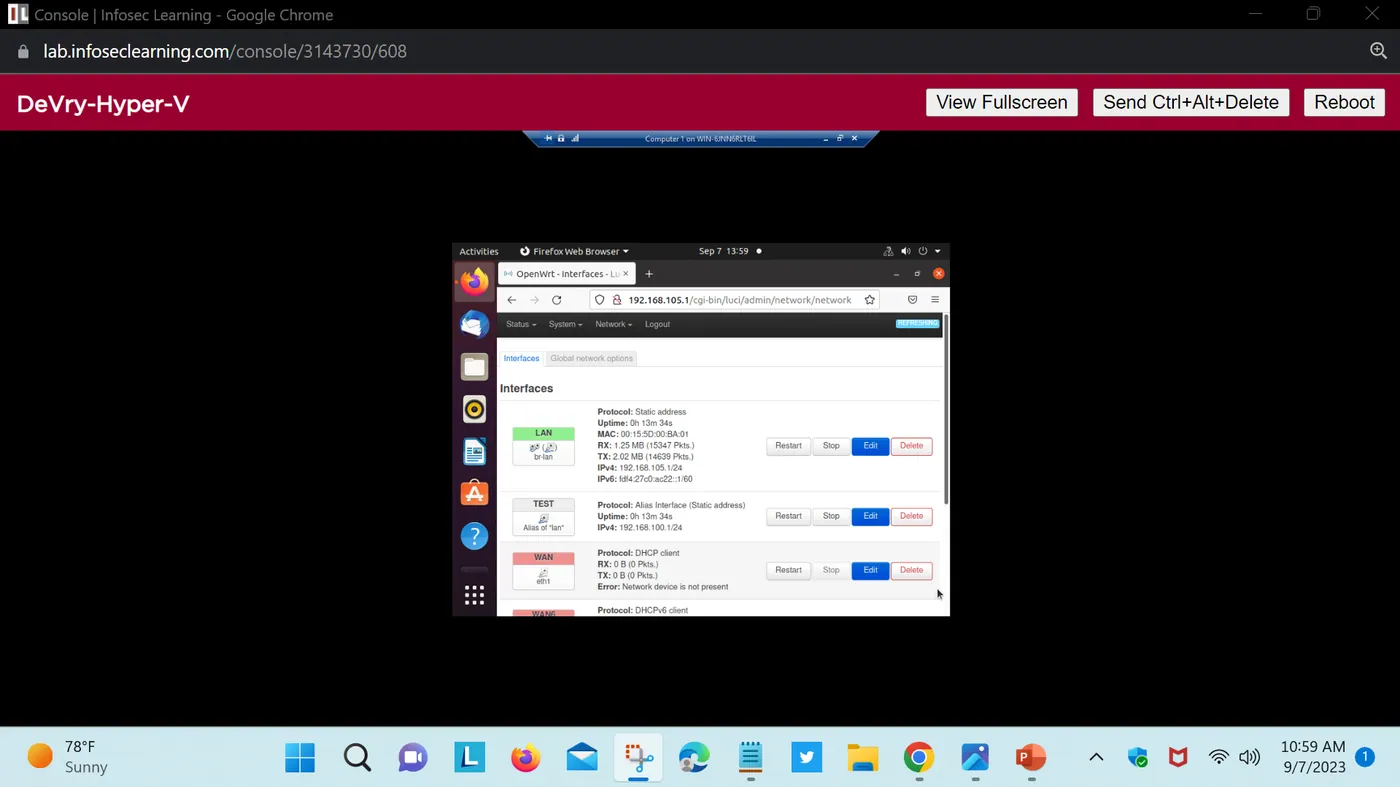Screen dimensions: 1400x787
Task: Expand the Network dropdown menu
Action: [x=614, y=324]
